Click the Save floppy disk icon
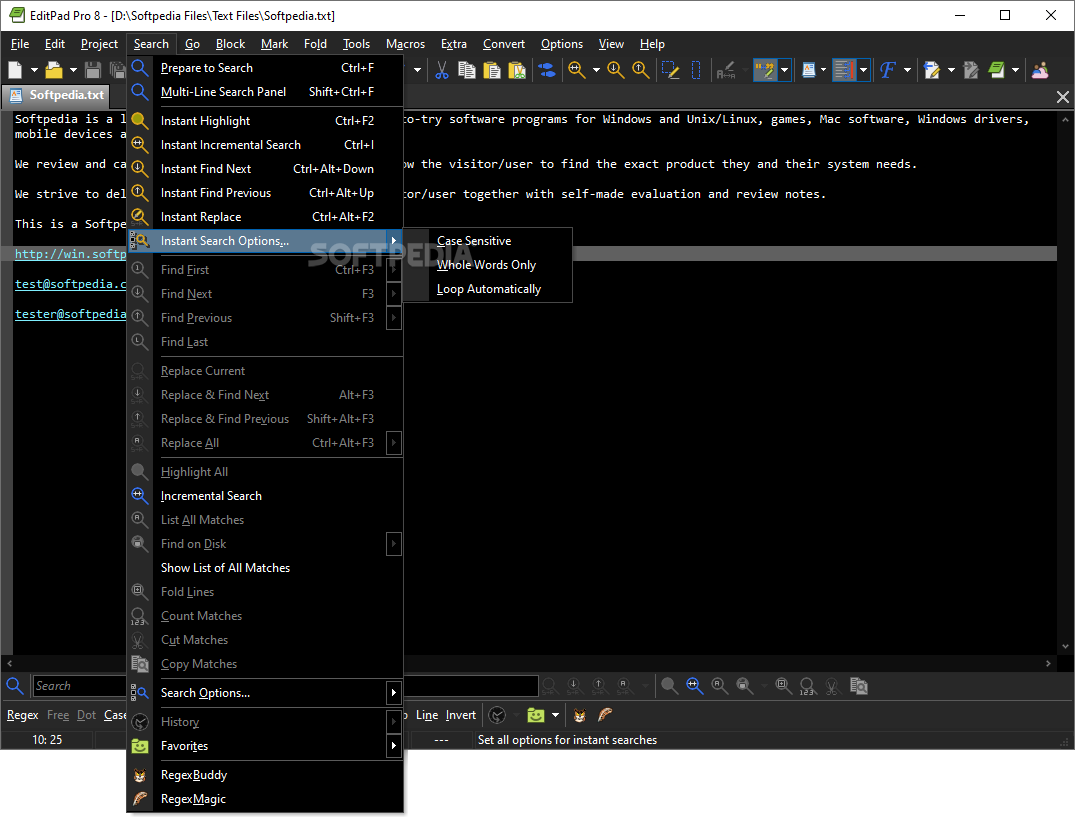The height and width of the screenshot is (817, 1075). tap(93, 70)
